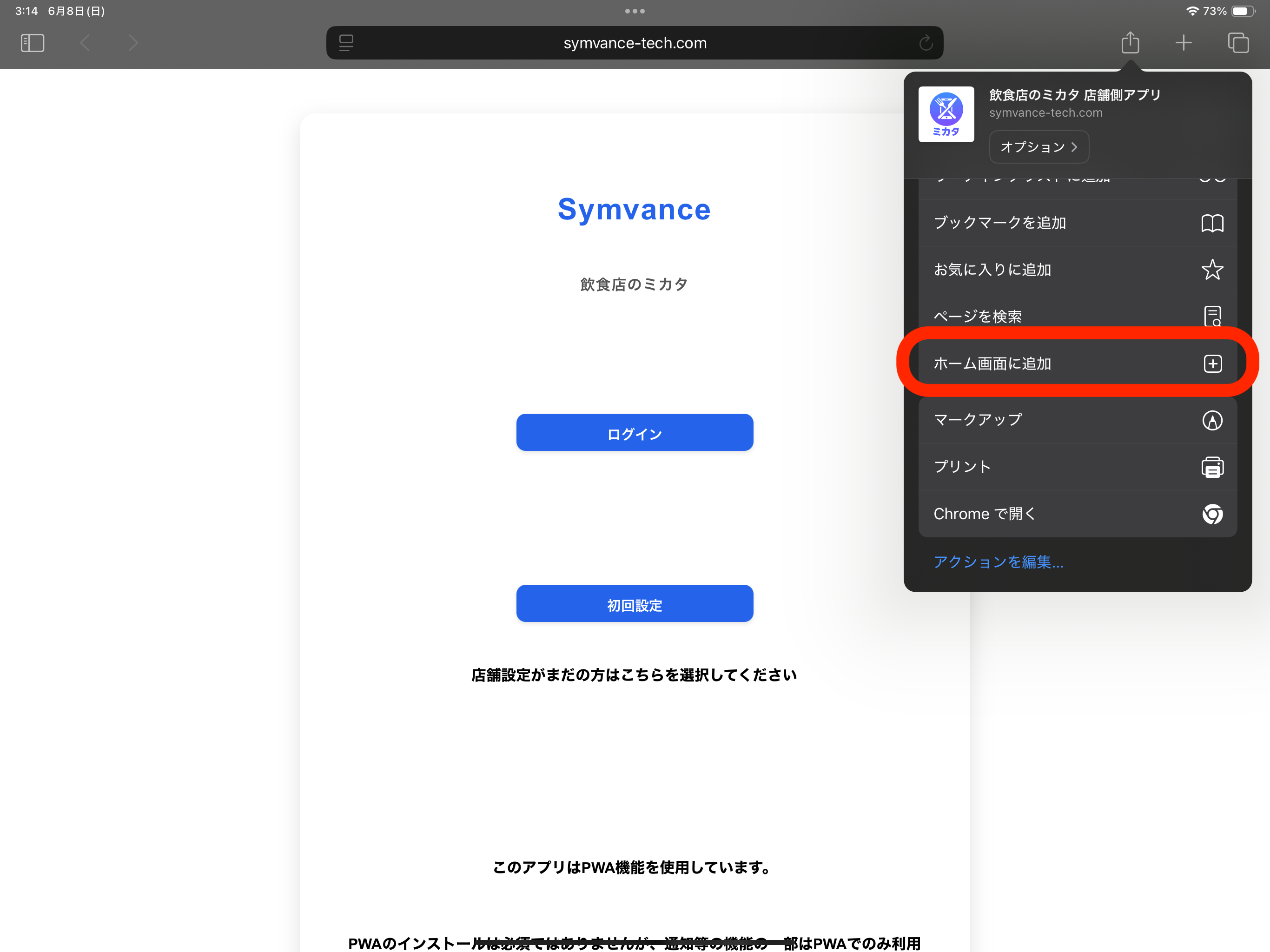Tap the three-dot multitasking control at top
The width and height of the screenshot is (1270, 952).
(635, 11)
